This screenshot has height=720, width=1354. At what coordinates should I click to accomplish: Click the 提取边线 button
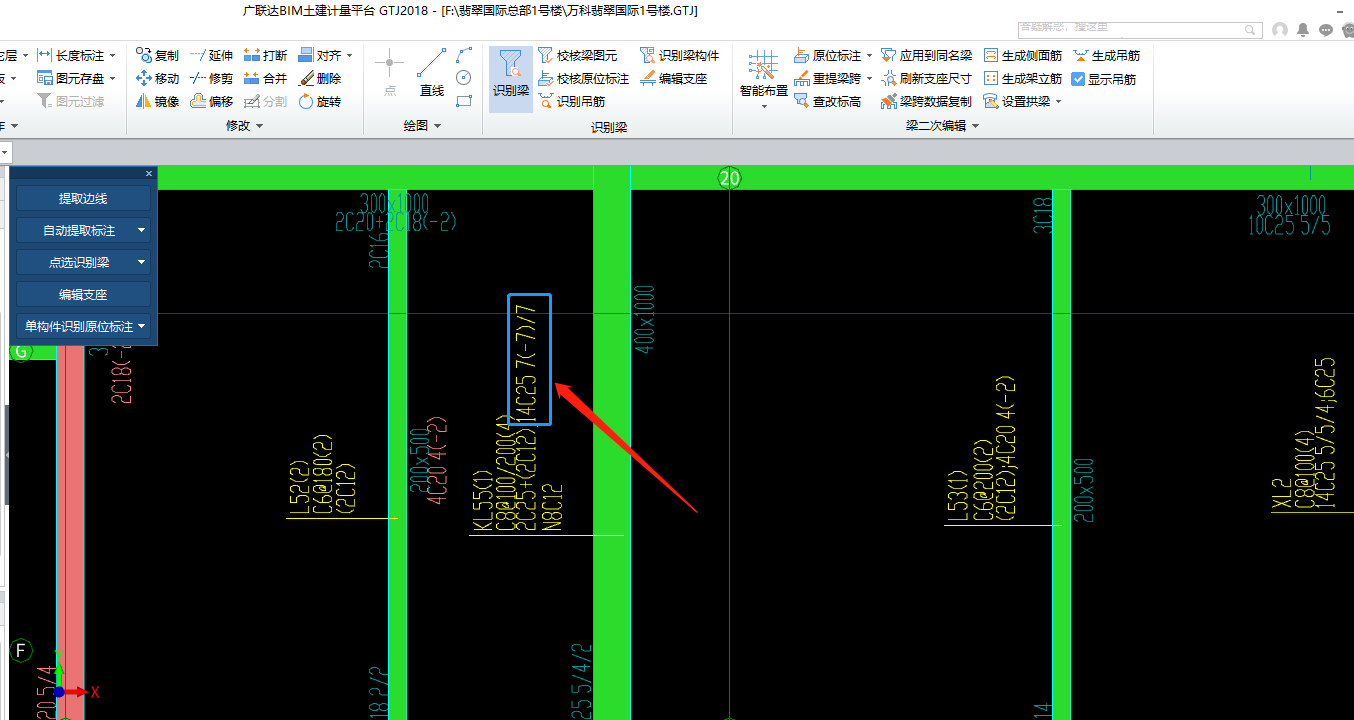[83, 198]
